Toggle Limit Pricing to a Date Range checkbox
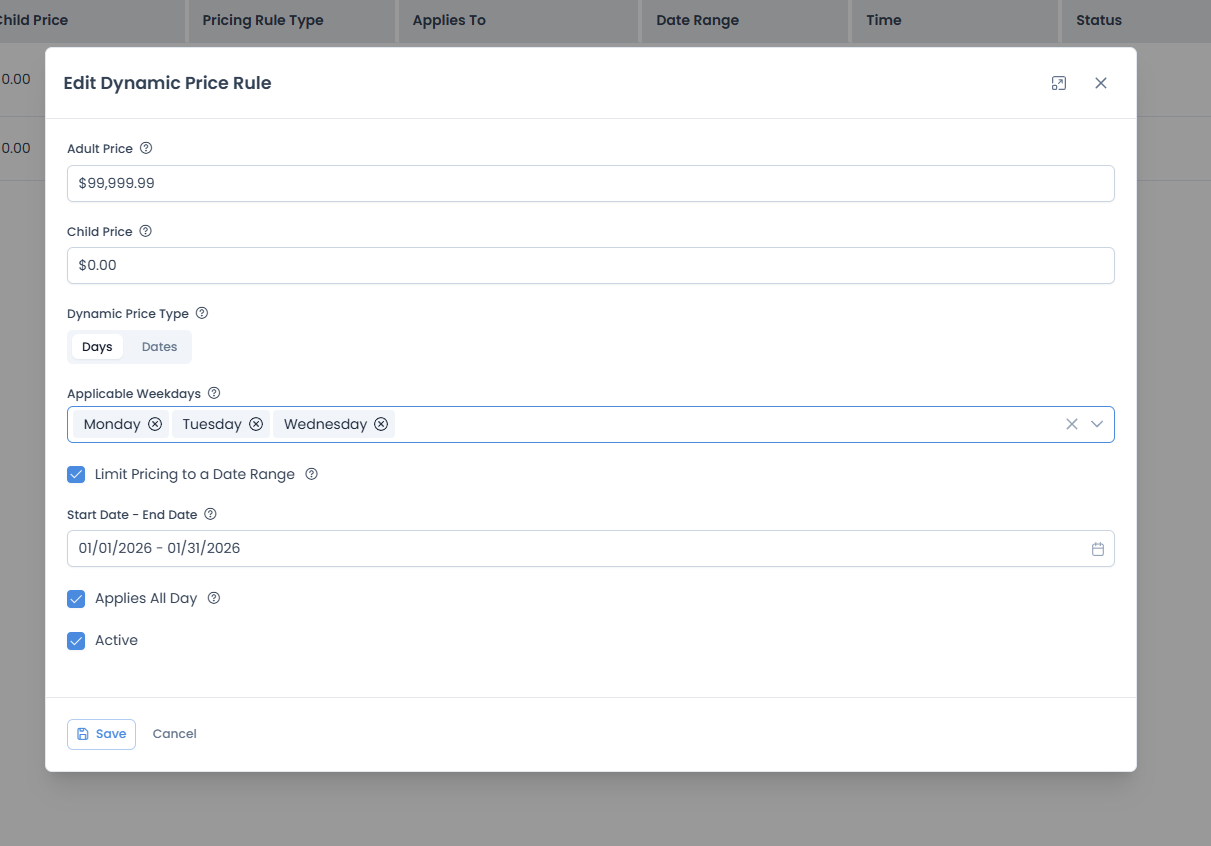 click(x=76, y=474)
